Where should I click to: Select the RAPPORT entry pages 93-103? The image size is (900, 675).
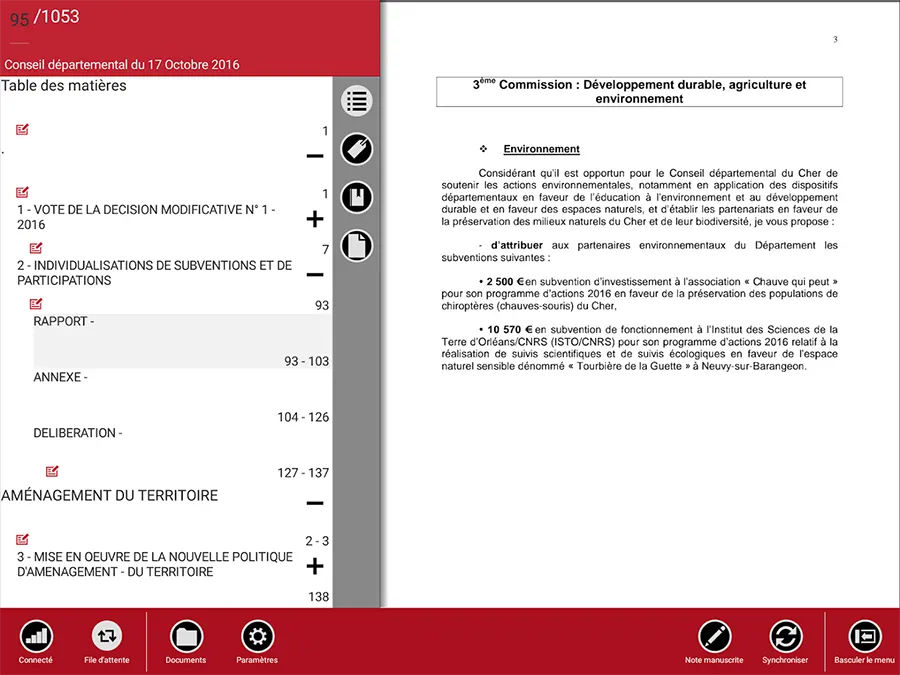[x=183, y=341]
